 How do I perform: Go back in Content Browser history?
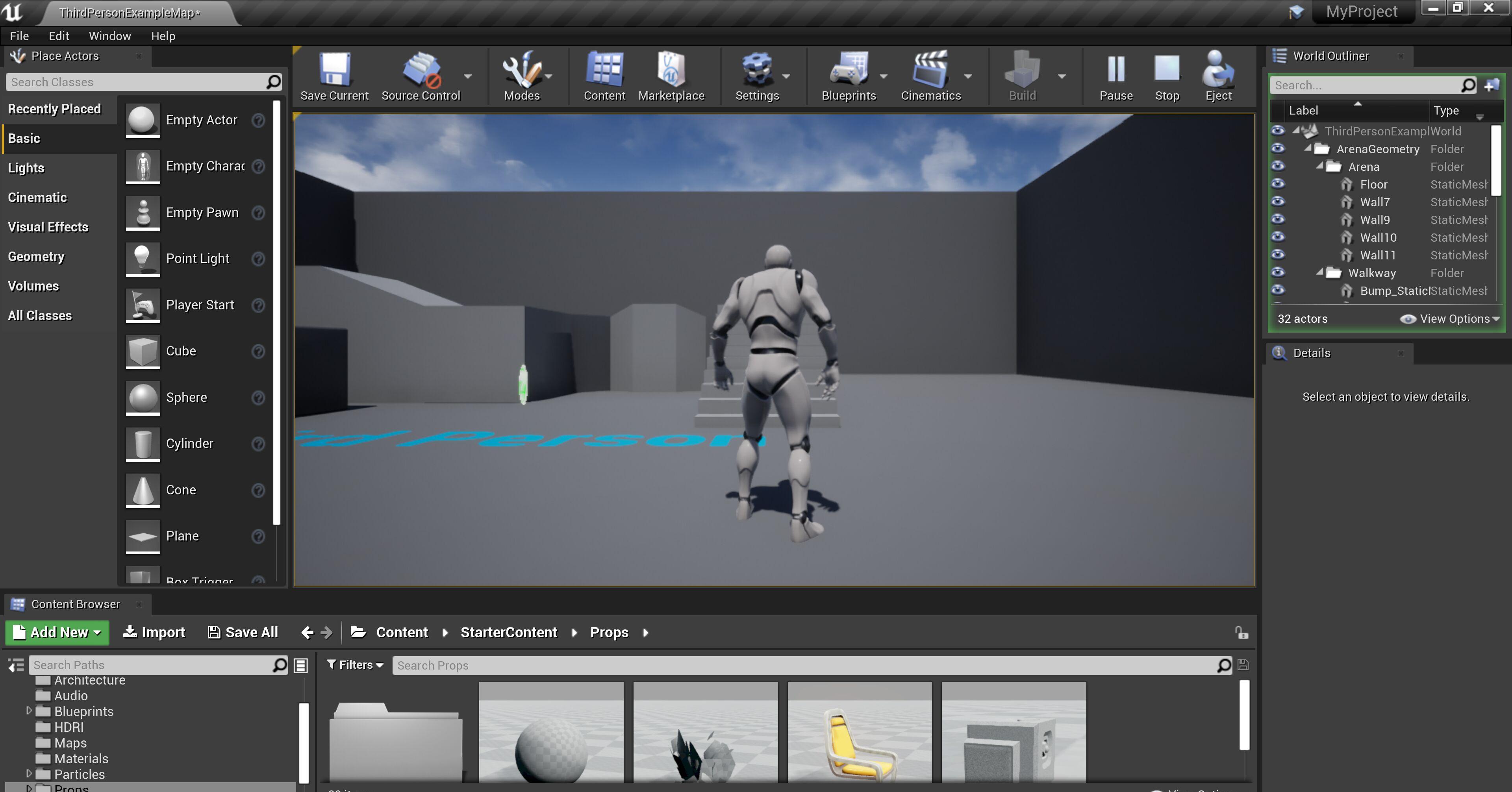307,633
